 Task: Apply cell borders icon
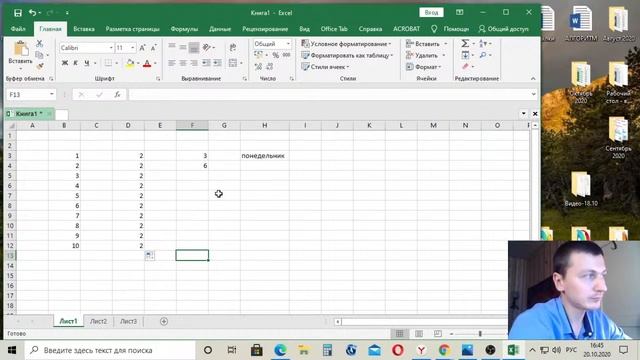point(108,63)
